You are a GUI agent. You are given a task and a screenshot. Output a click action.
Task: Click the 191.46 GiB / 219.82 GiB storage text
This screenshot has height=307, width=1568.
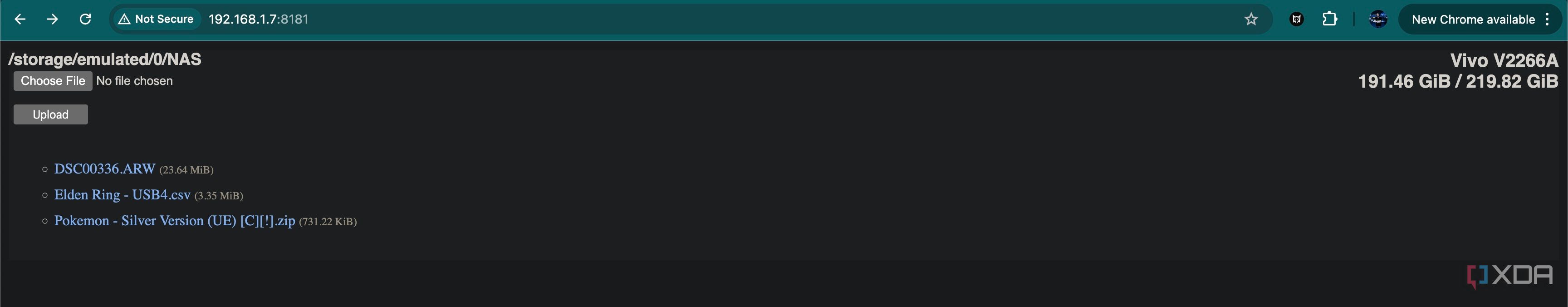(1459, 82)
